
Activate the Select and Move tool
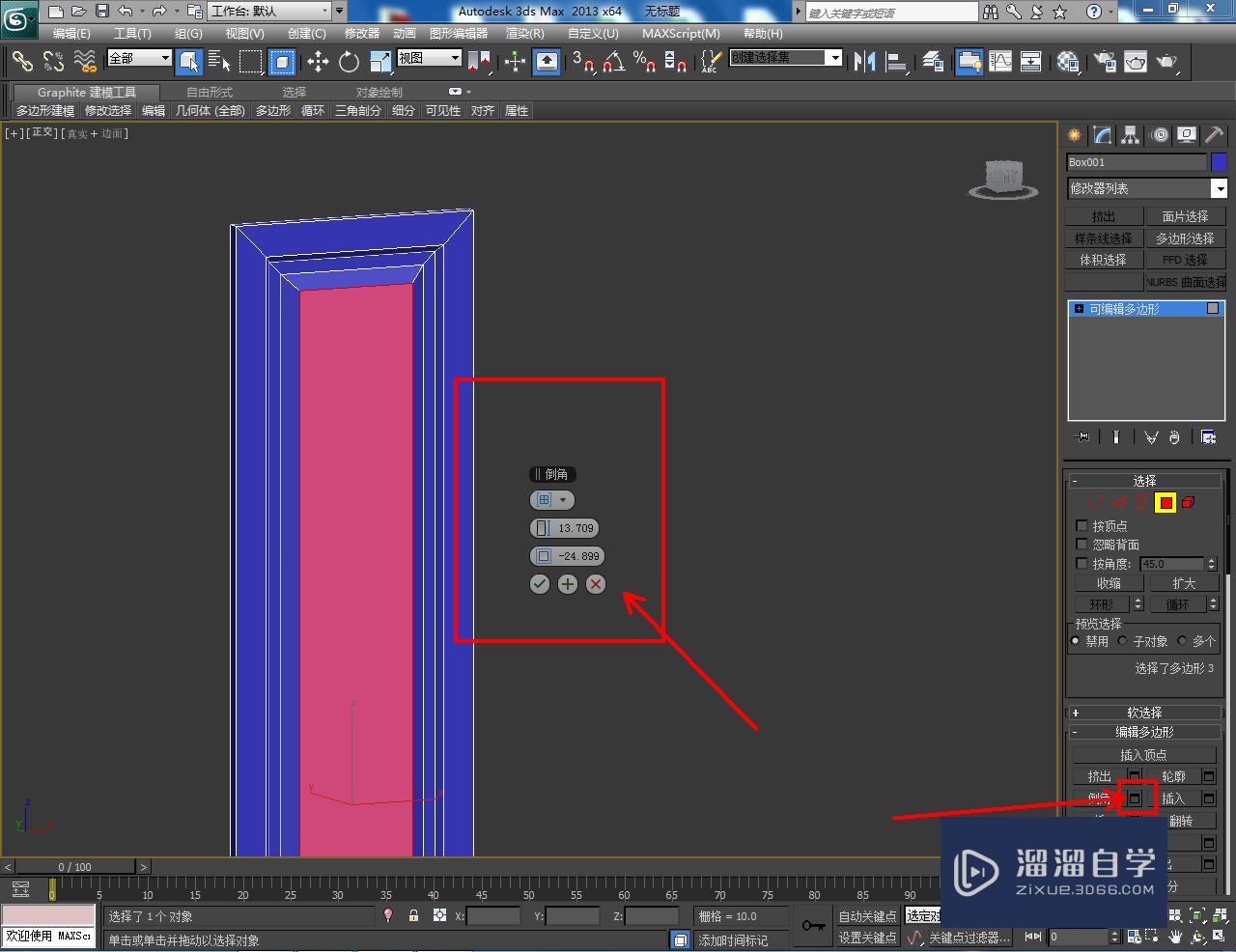(x=318, y=62)
